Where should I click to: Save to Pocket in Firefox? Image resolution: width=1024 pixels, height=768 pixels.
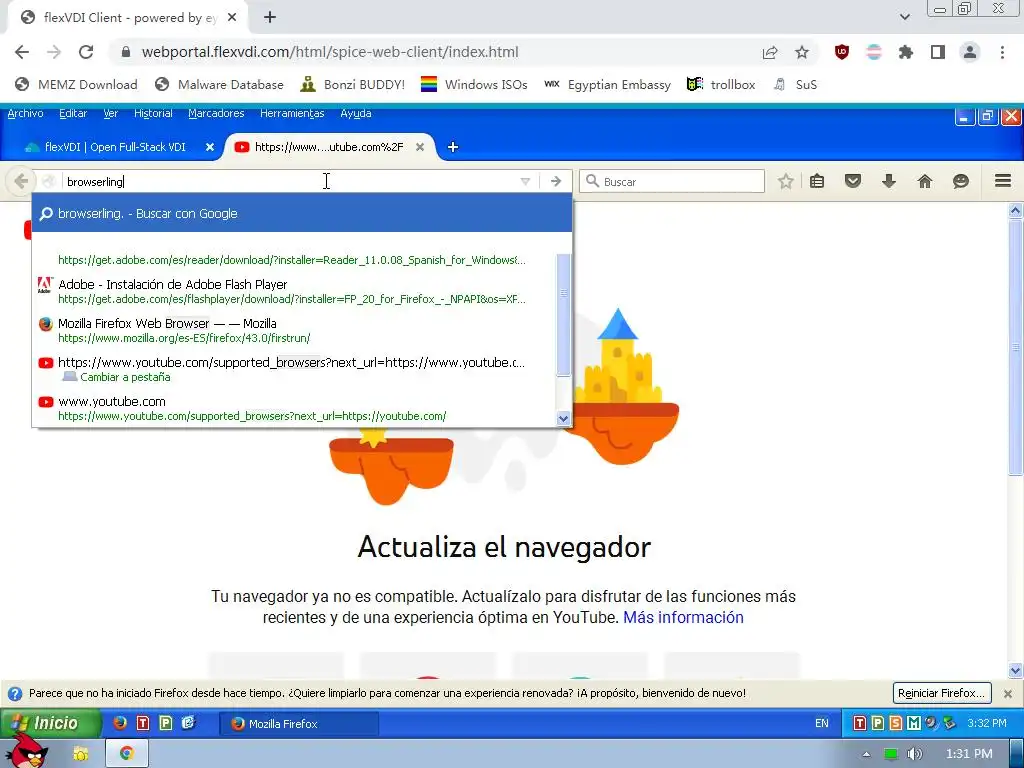[853, 182]
